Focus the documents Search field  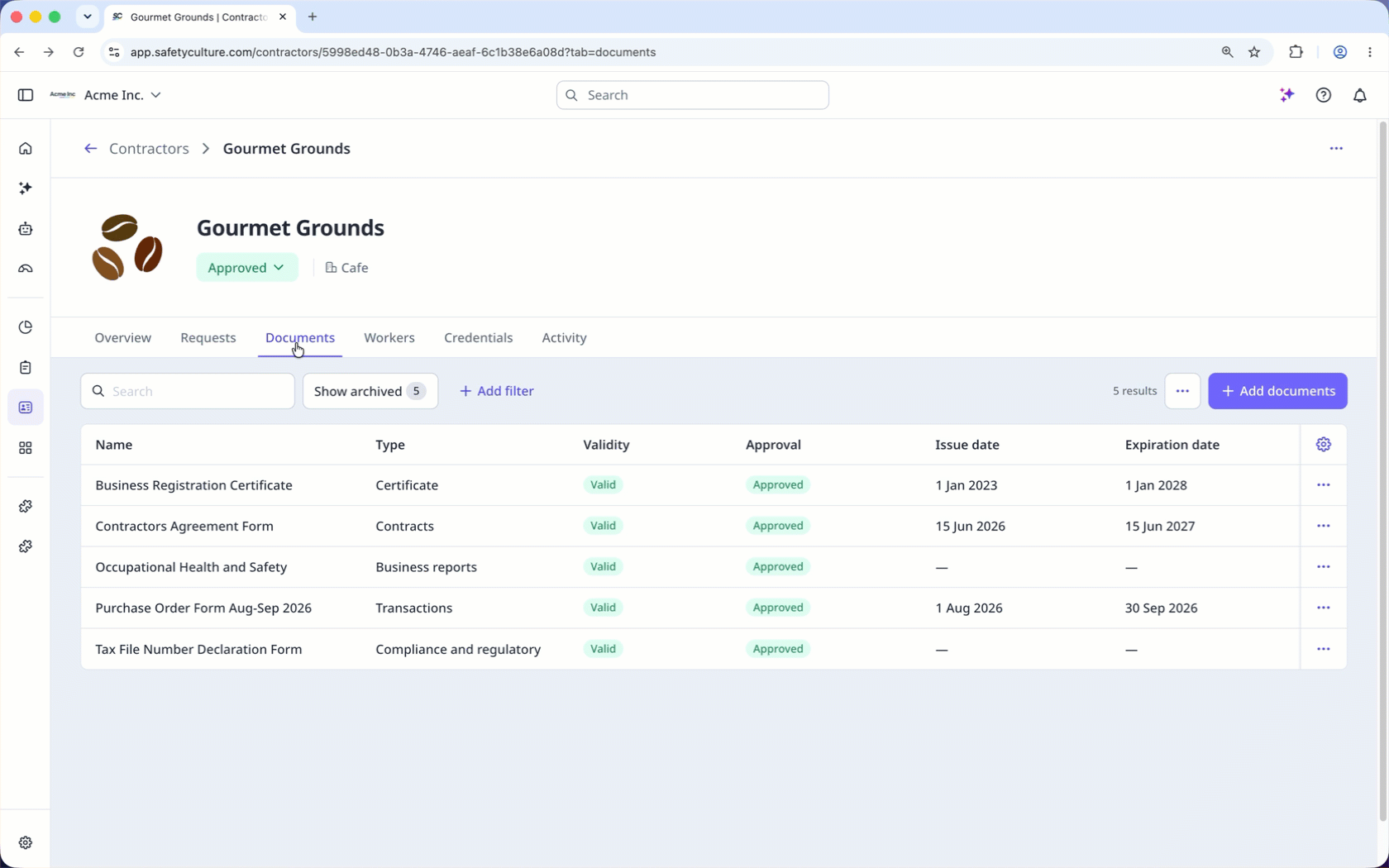point(188,391)
